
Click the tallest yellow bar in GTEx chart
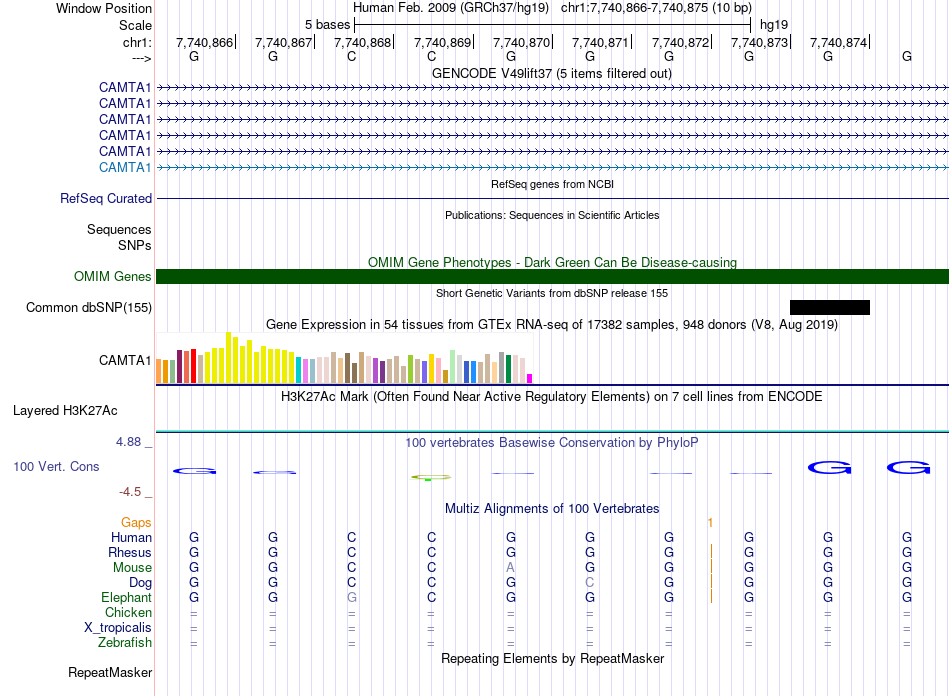228,357
